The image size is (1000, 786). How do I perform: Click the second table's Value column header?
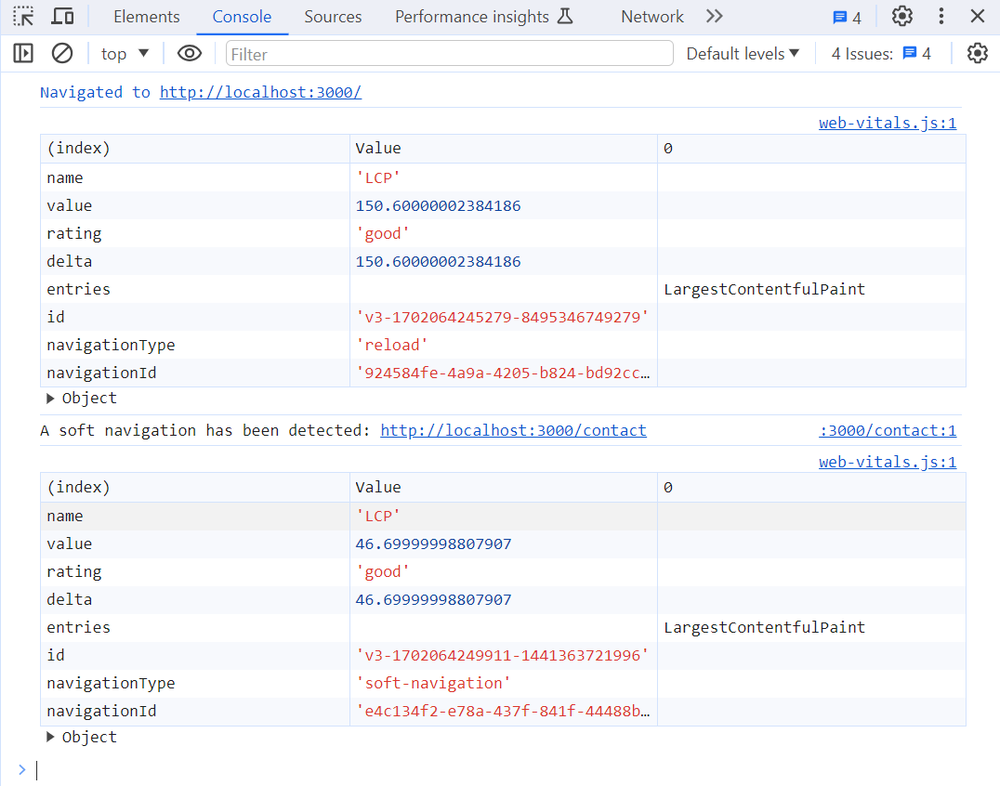click(503, 487)
